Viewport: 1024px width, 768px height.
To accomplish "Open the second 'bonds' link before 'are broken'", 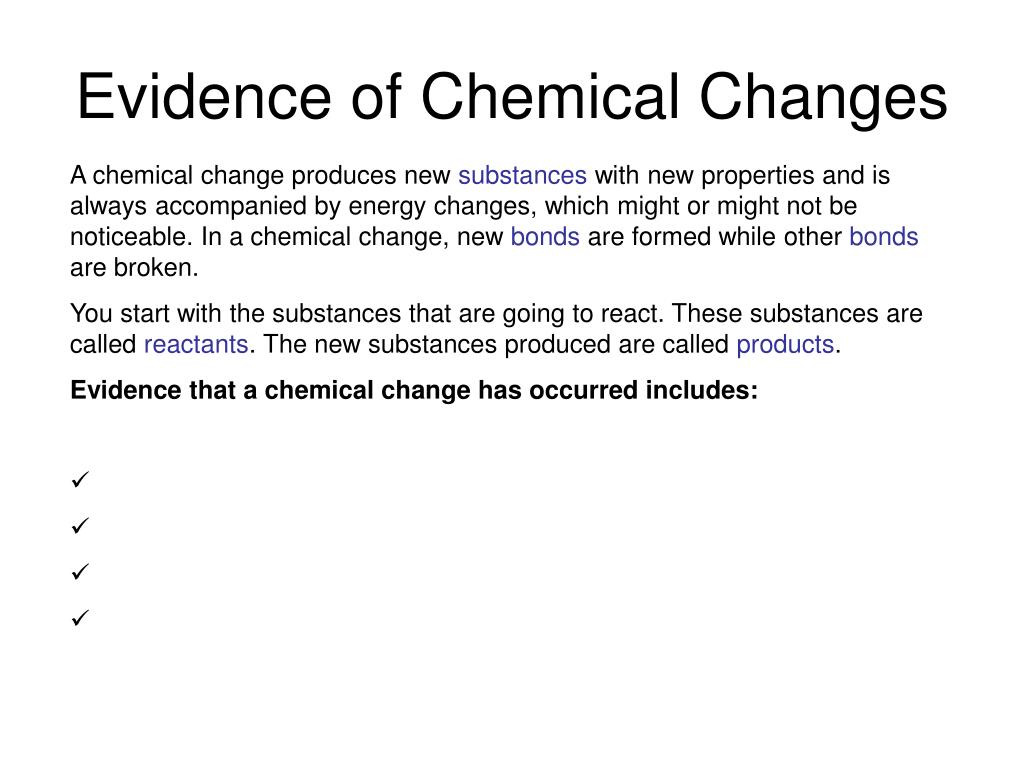I will [884, 236].
